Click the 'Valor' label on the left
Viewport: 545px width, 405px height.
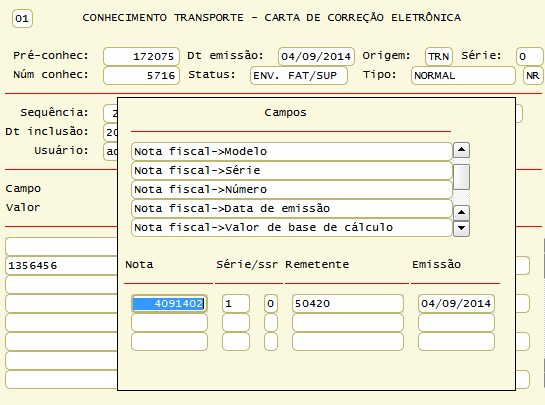23,208
